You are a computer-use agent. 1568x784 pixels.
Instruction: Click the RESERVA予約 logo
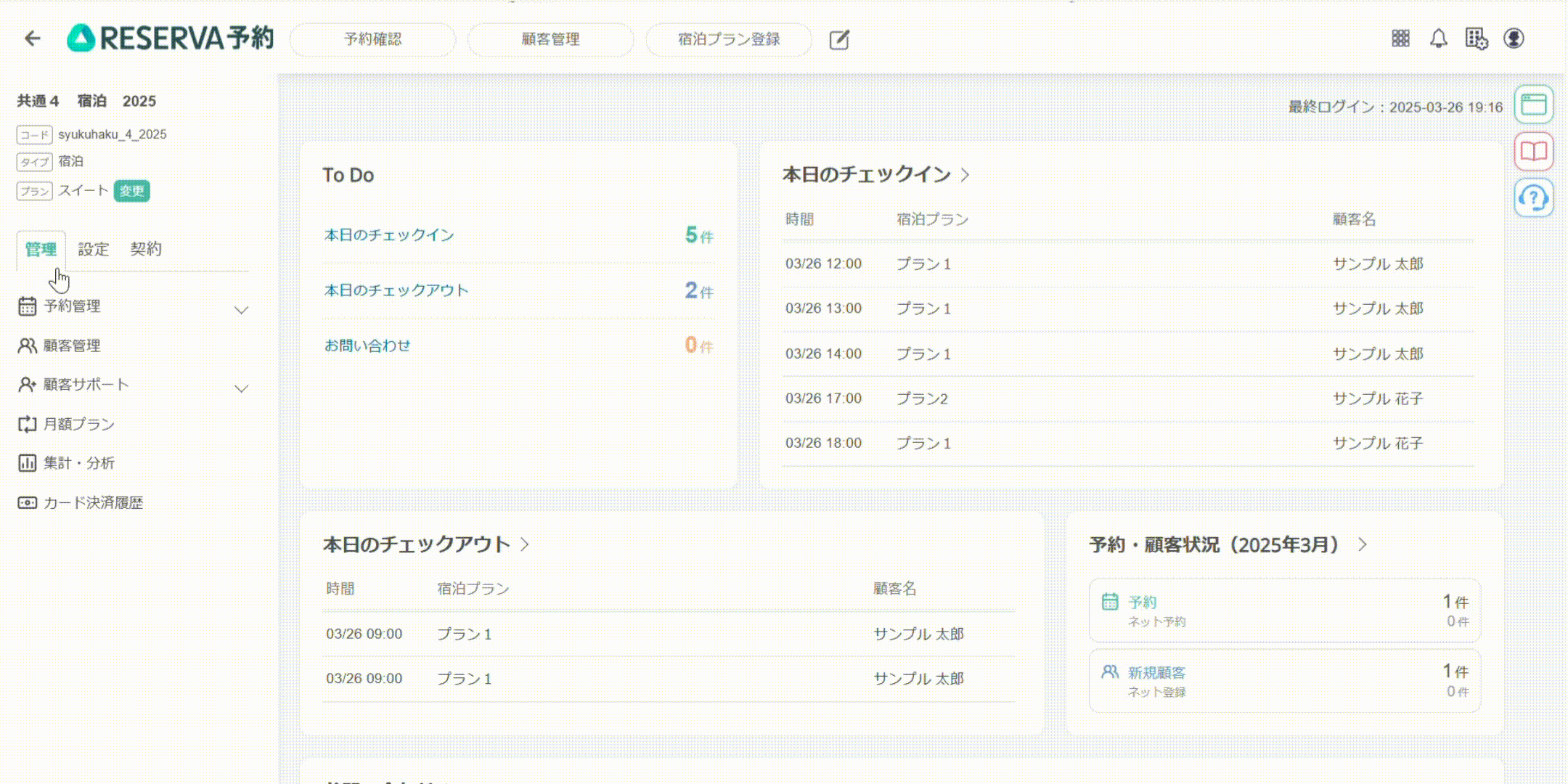(x=171, y=38)
